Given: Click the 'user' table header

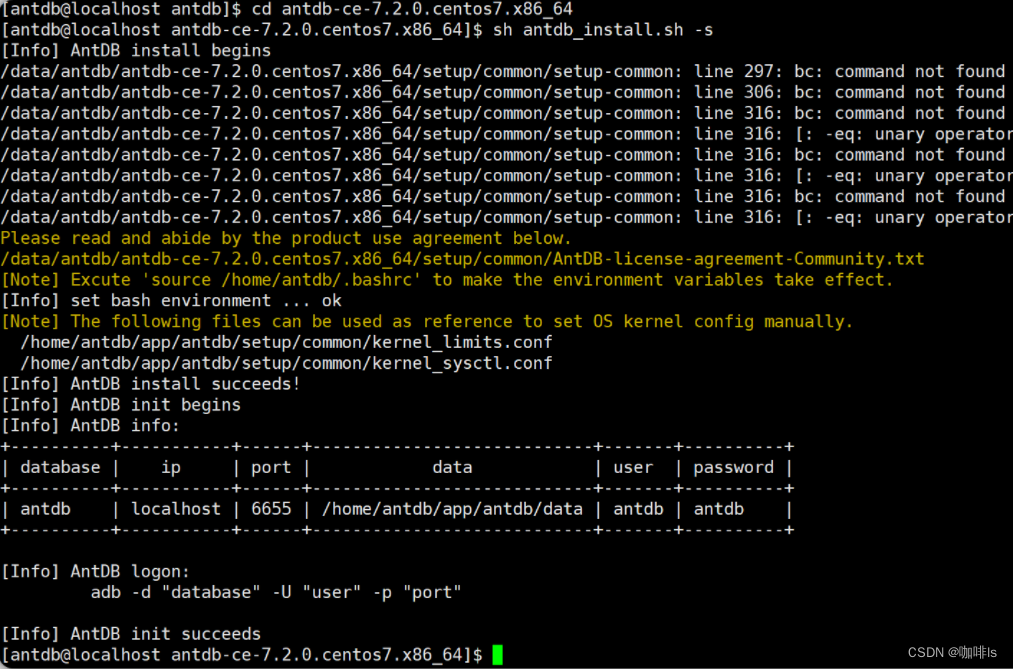Looking at the screenshot, I should tap(633, 468).
